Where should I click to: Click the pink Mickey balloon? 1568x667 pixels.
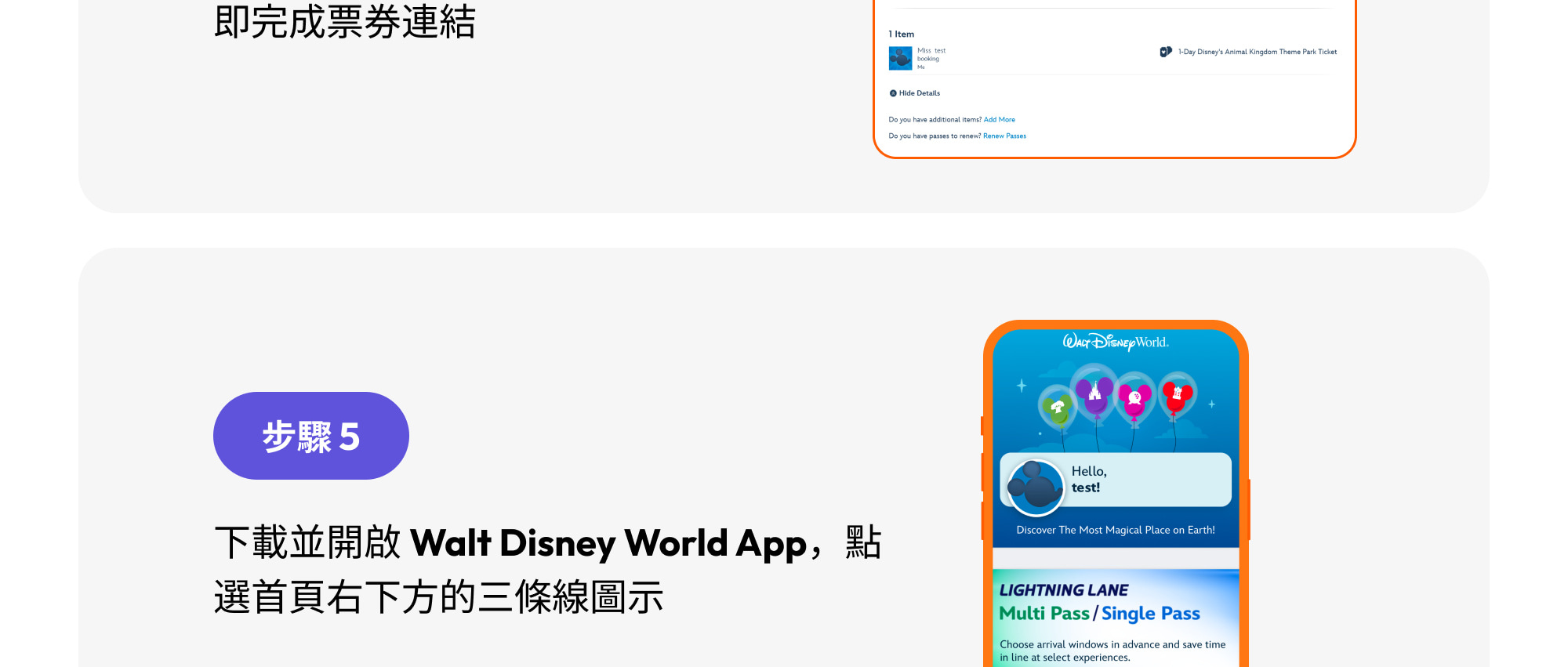[1134, 398]
